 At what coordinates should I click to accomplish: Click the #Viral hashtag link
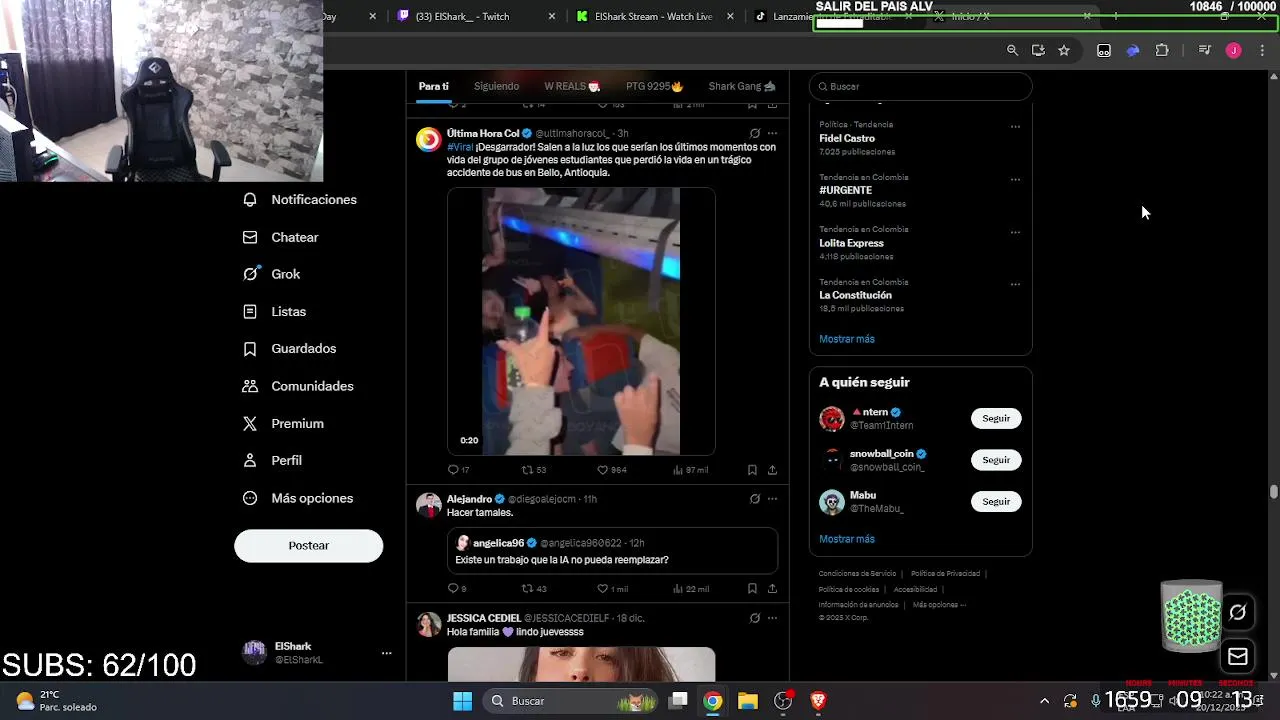pos(460,147)
